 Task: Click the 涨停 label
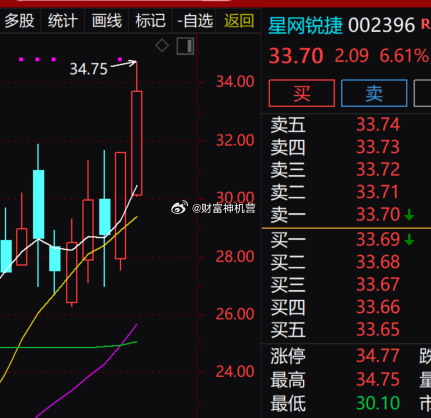click(x=288, y=356)
